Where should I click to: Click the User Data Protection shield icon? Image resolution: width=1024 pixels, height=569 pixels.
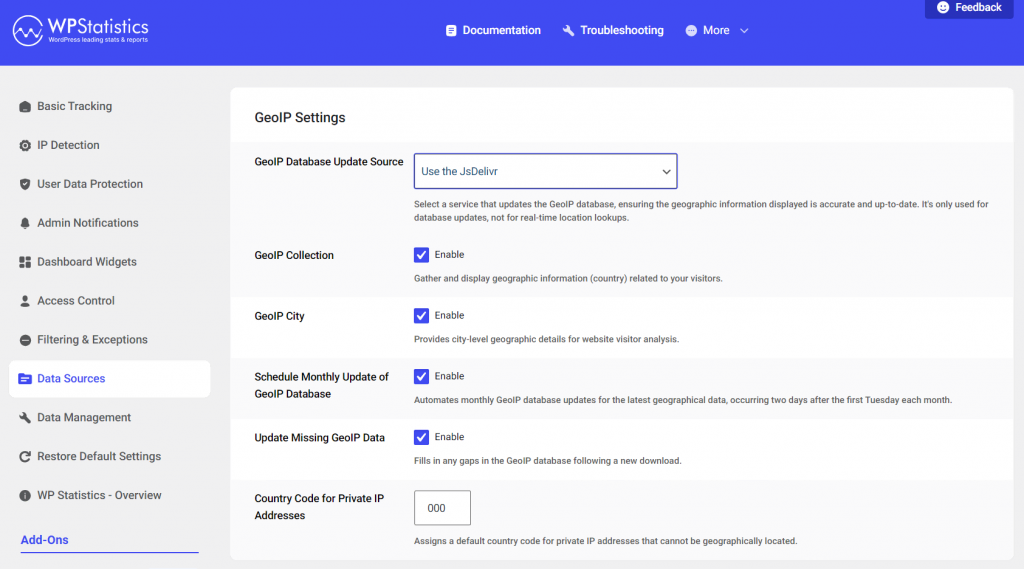[25, 184]
